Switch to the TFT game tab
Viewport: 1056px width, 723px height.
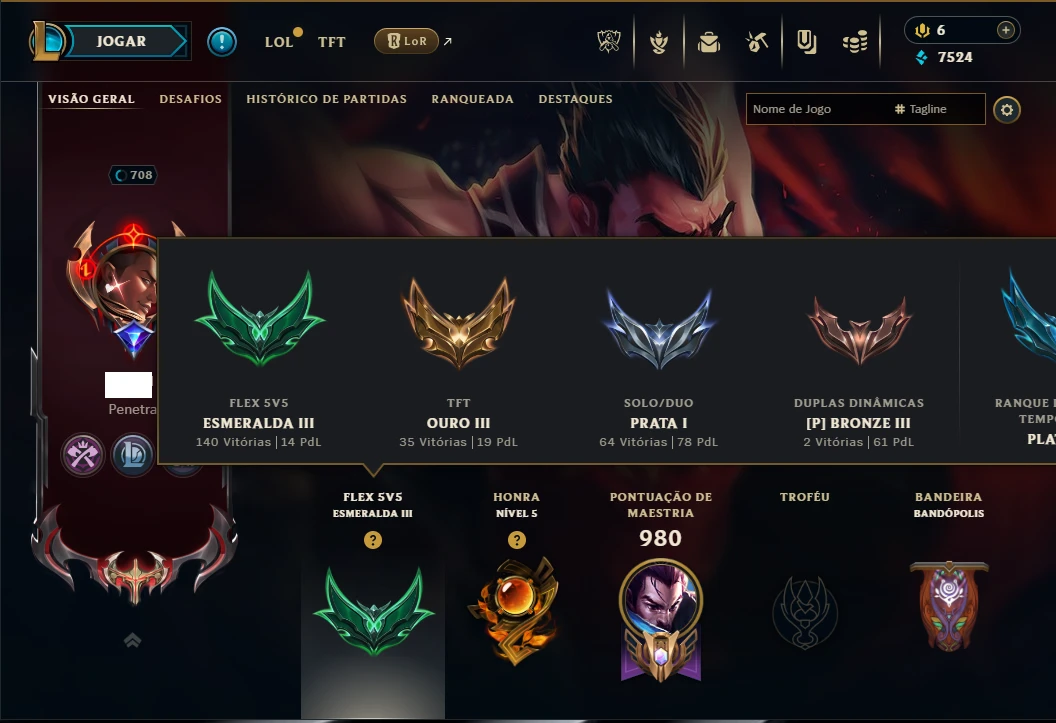(331, 42)
